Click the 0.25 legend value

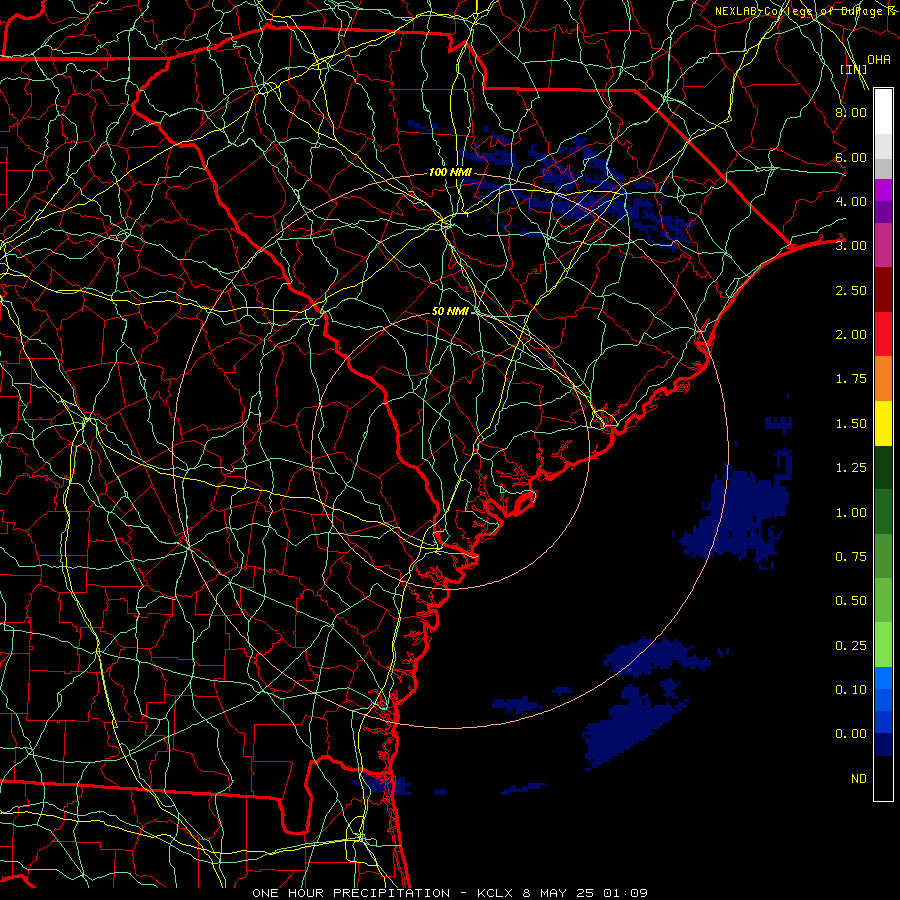pos(851,646)
